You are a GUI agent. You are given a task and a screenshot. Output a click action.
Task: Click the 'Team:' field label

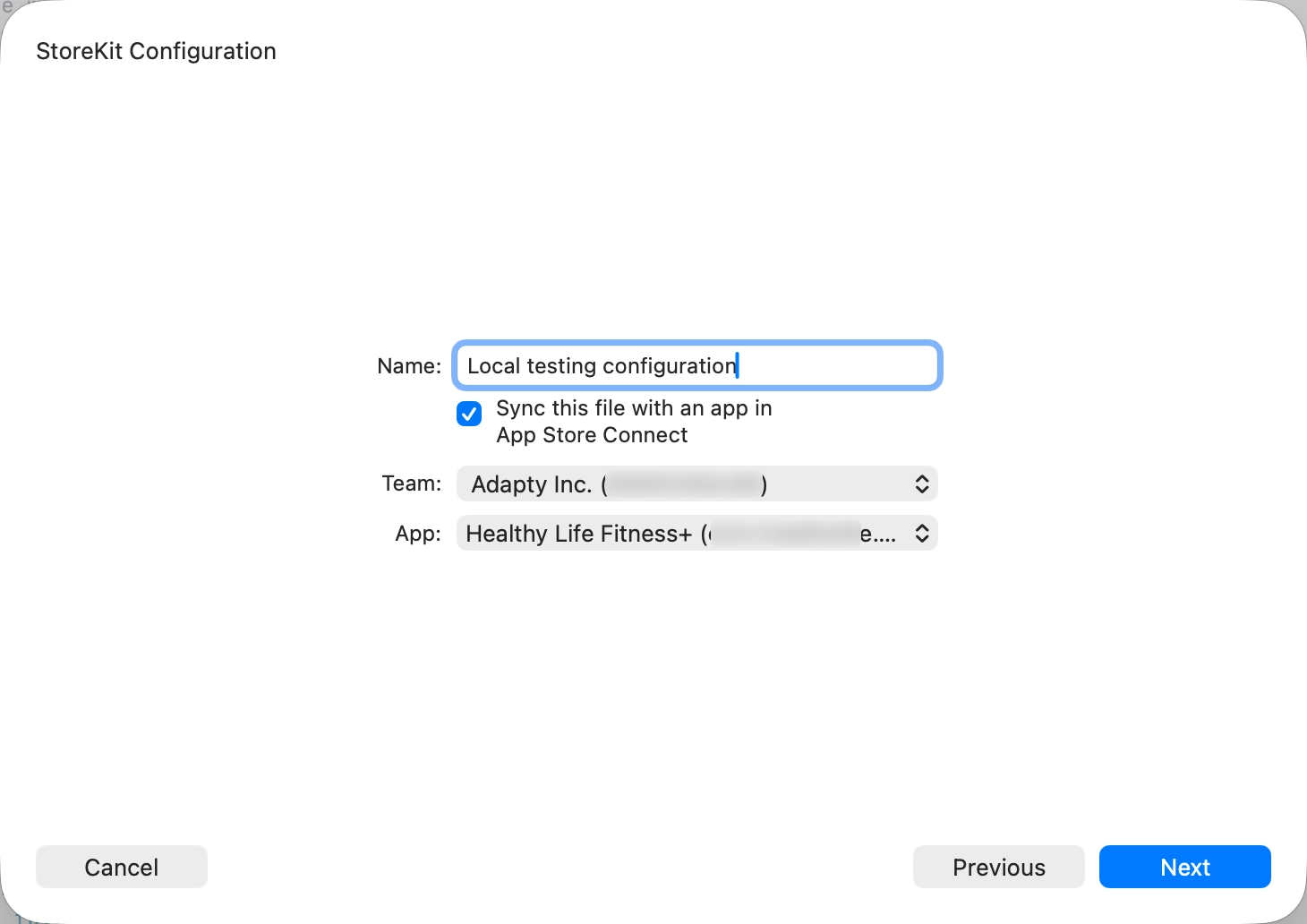point(411,483)
